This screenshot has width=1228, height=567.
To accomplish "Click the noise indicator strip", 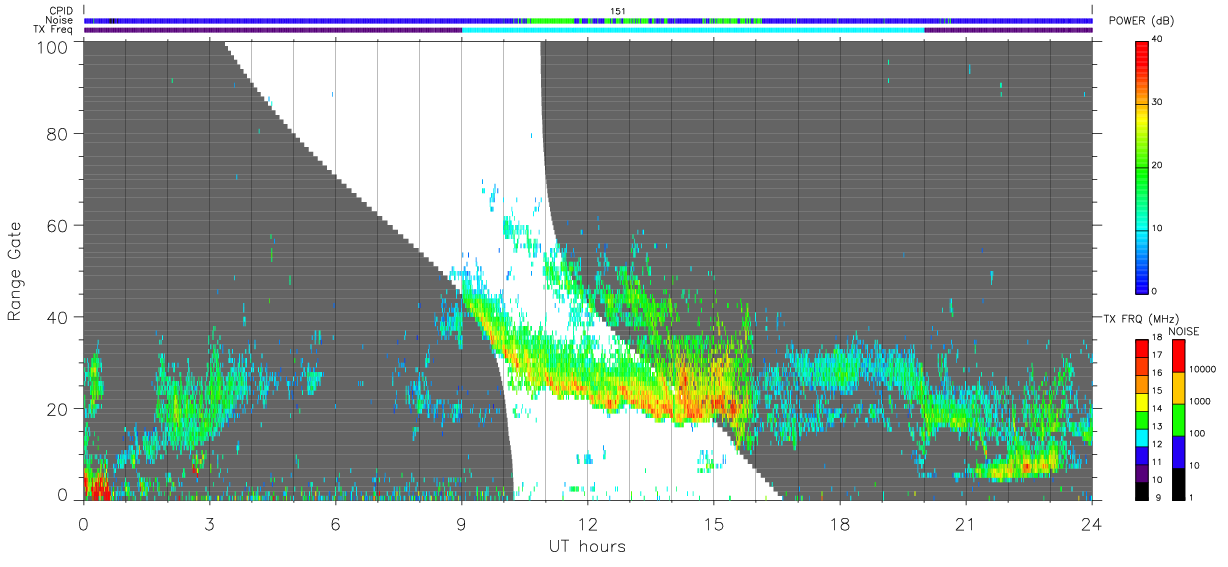I will [x=587, y=20].
